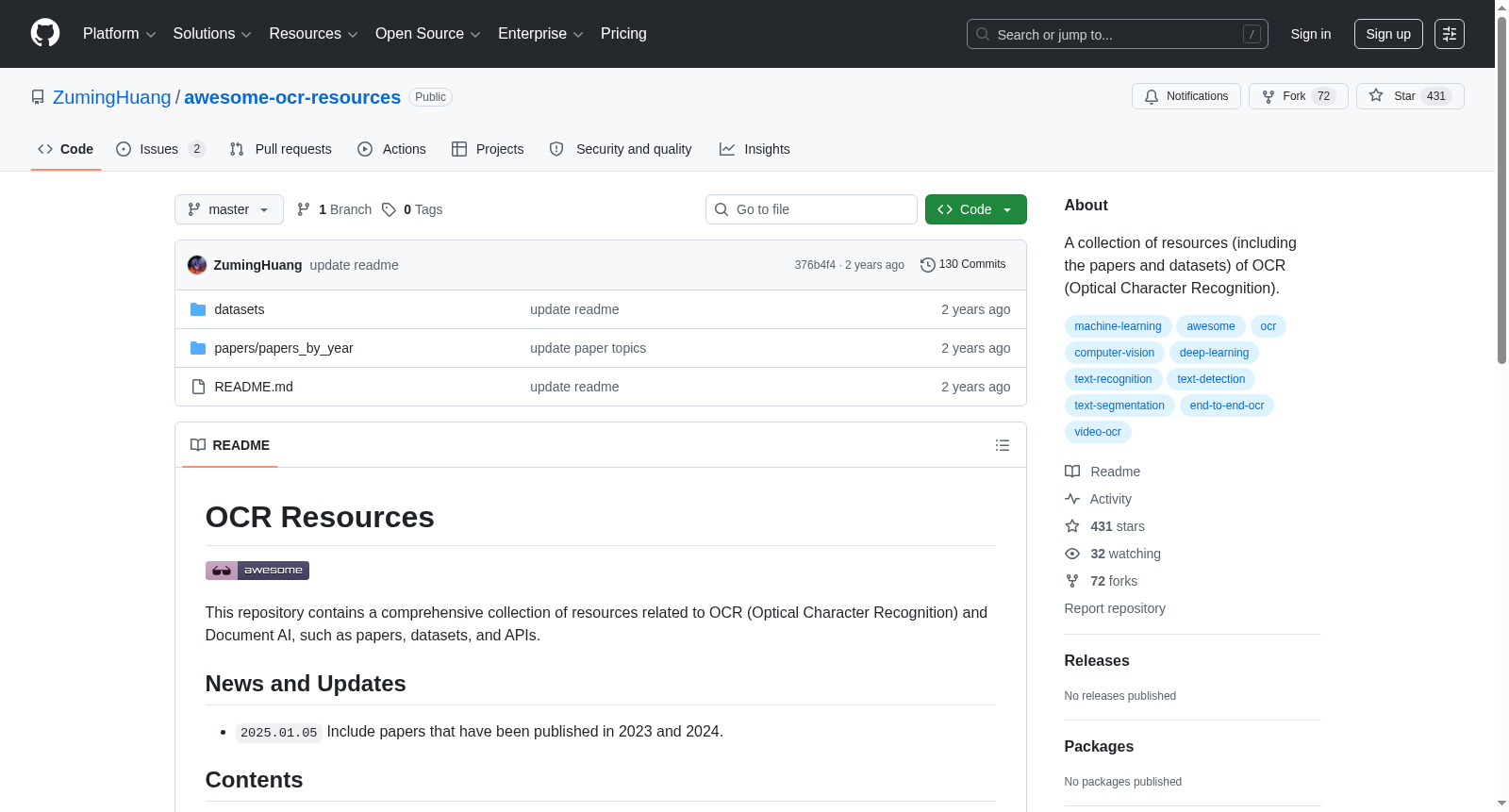This screenshot has width=1509, height=812.
Task: Open the Readme link in About
Action: click(x=1103, y=472)
